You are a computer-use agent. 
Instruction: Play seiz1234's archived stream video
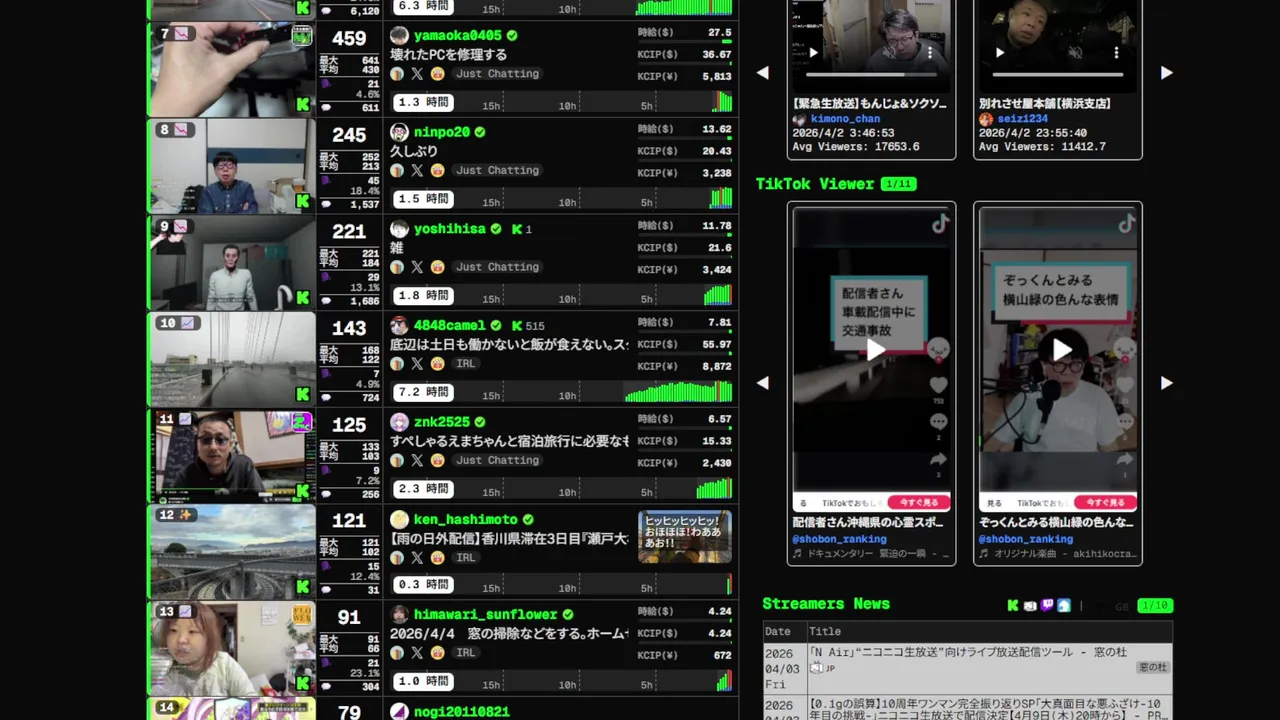(999, 53)
